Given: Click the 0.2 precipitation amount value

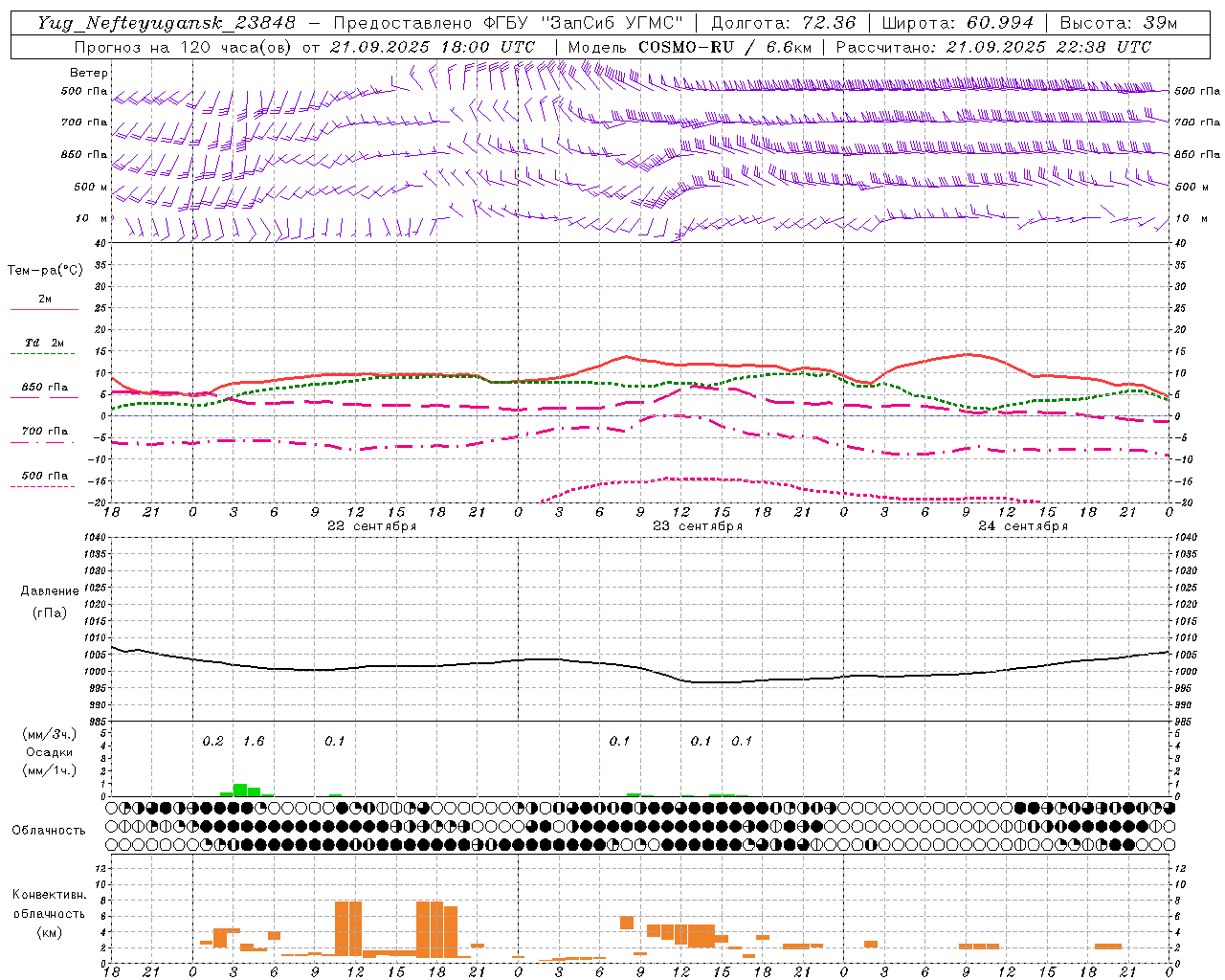Looking at the screenshot, I should pos(212,742).
